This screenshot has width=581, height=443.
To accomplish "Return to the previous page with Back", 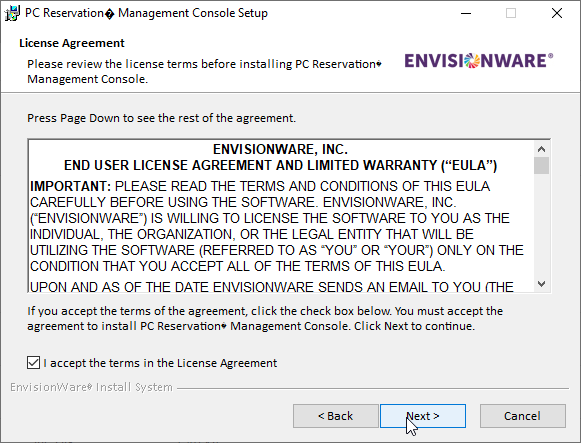I will (x=335, y=416).
